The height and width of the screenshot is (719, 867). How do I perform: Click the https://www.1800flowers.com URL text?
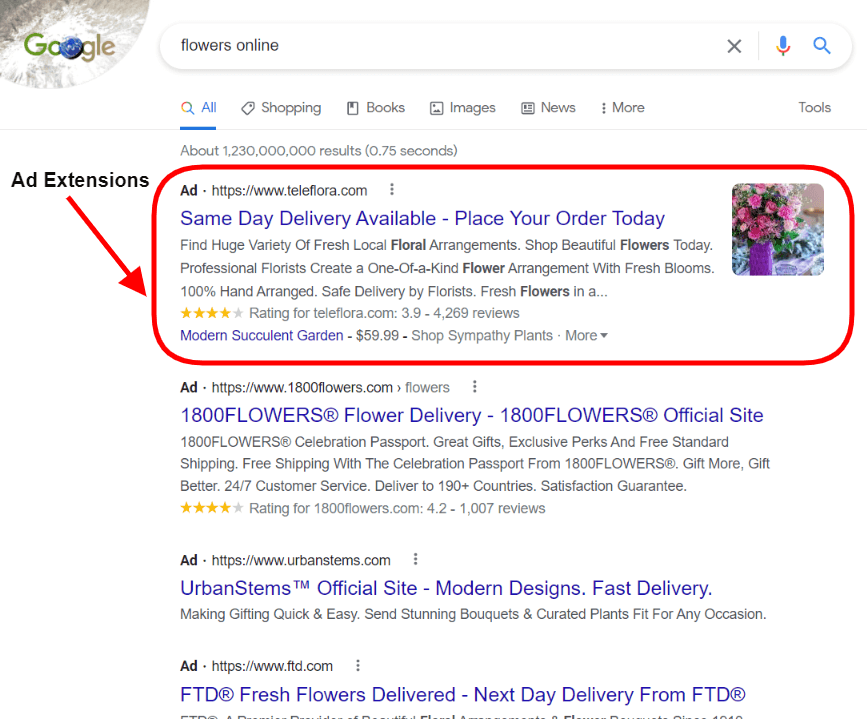pos(302,388)
